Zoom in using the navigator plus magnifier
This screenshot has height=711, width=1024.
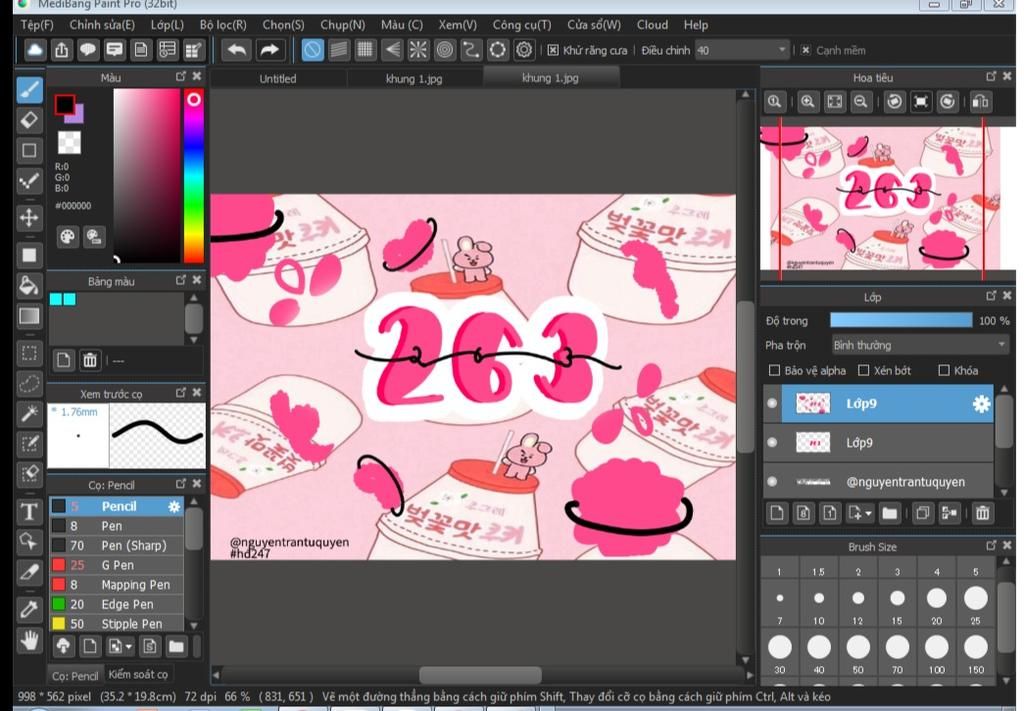pyautogui.click(x=808, y=102)
